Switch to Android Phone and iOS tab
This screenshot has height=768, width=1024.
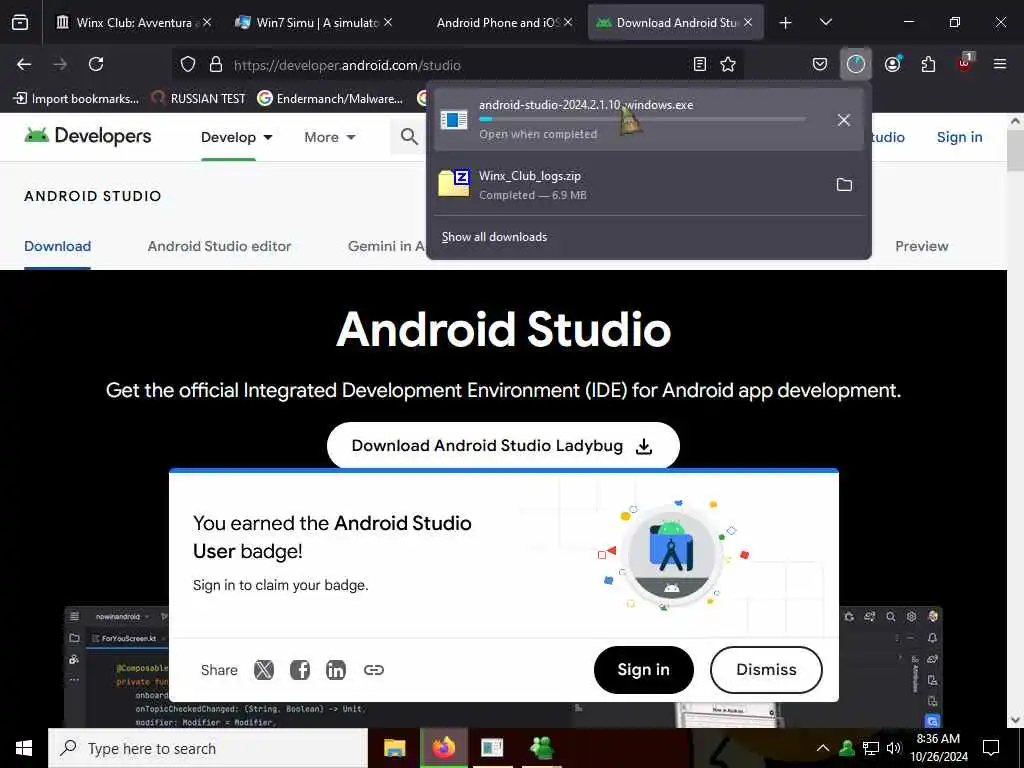496,22
